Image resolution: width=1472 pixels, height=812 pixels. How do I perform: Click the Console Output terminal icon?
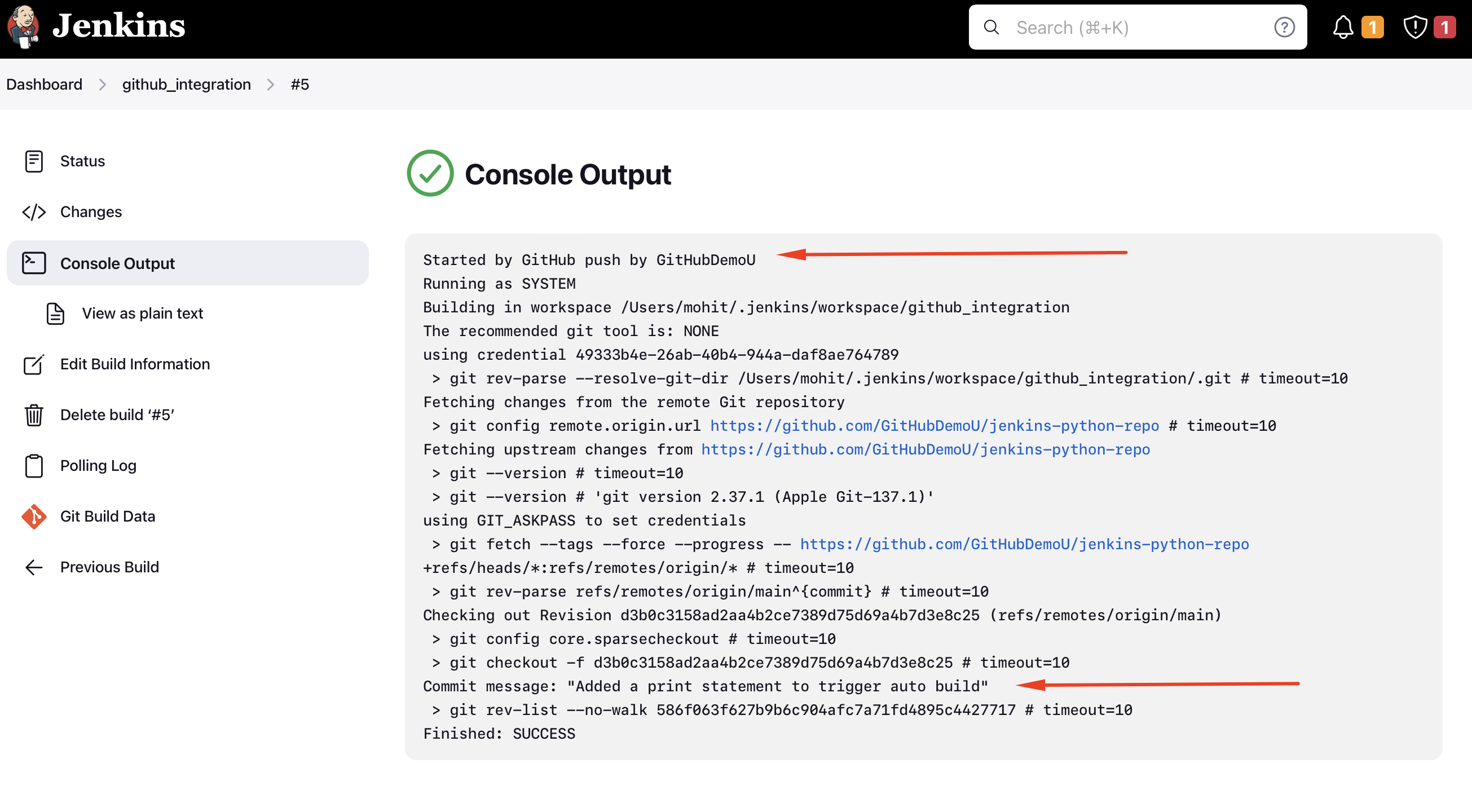[x=34, y=263]
